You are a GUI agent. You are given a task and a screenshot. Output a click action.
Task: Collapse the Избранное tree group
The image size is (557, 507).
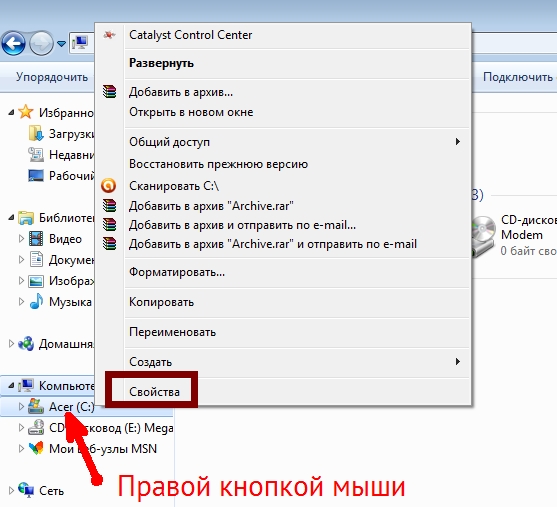11,113
